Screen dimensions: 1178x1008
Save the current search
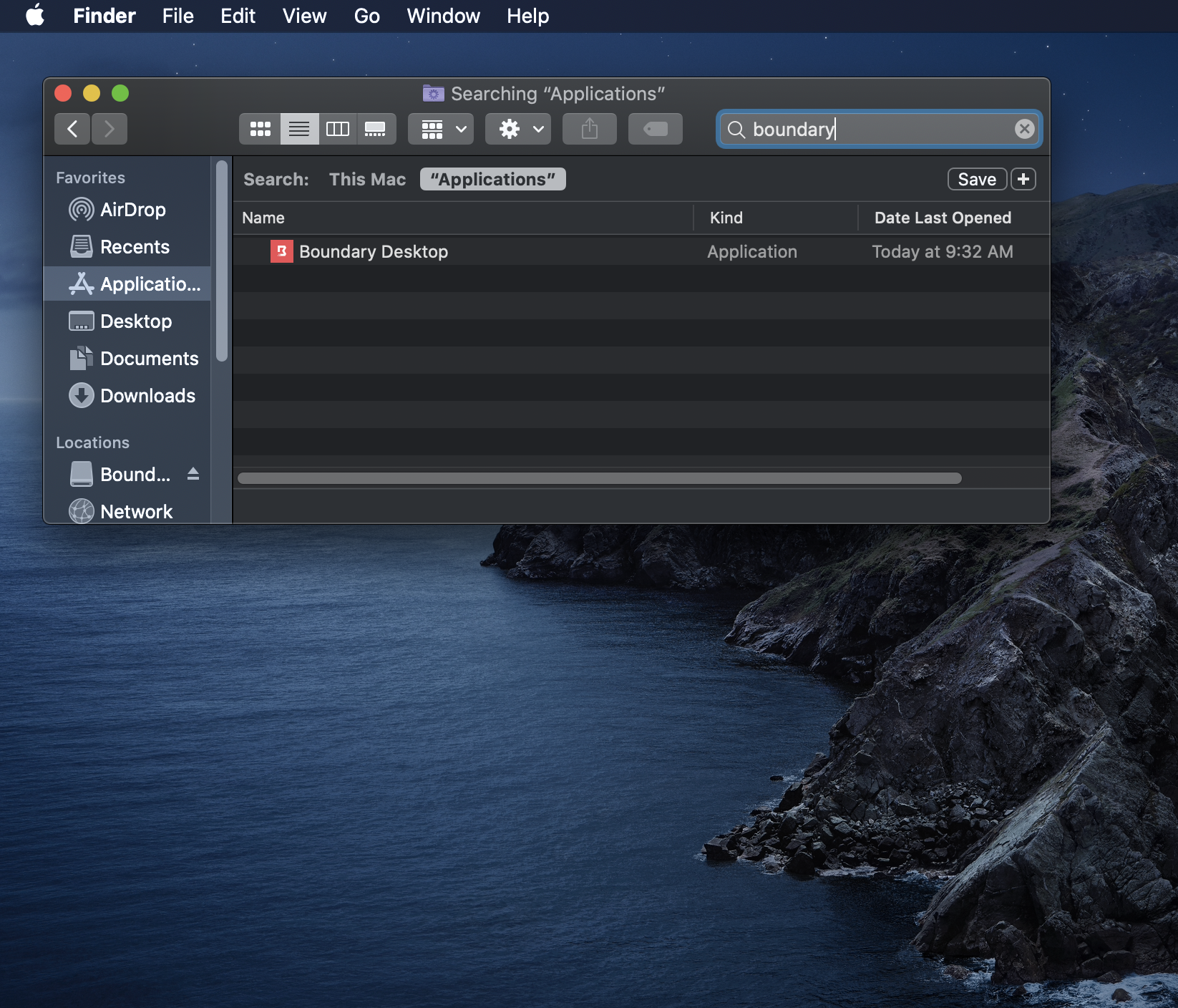(x=977, y=179)
